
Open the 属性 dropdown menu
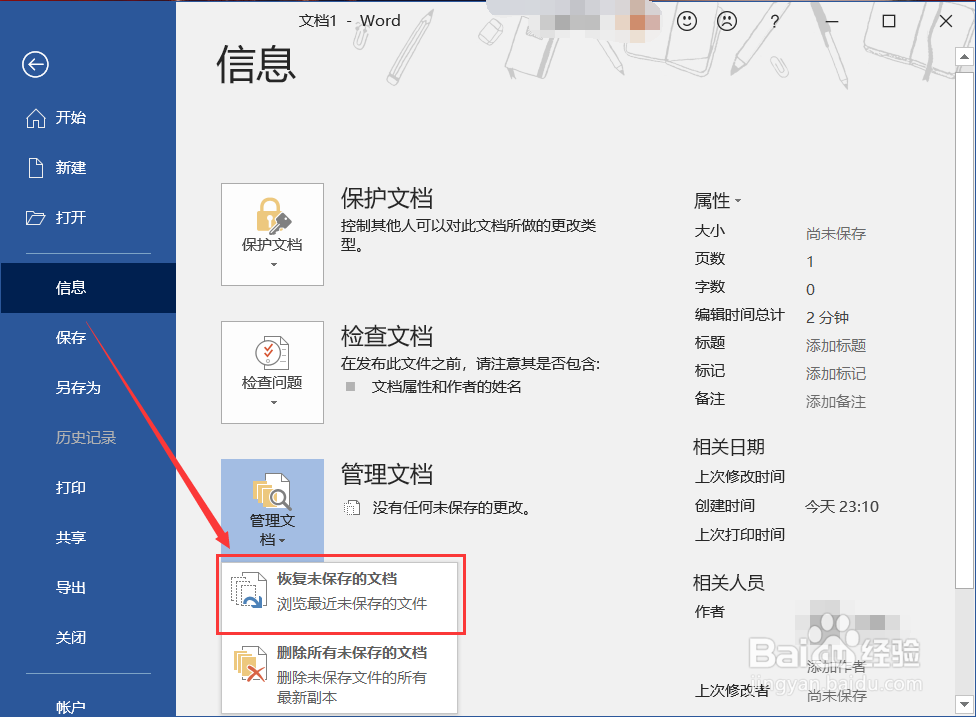(x=736, y=200)
